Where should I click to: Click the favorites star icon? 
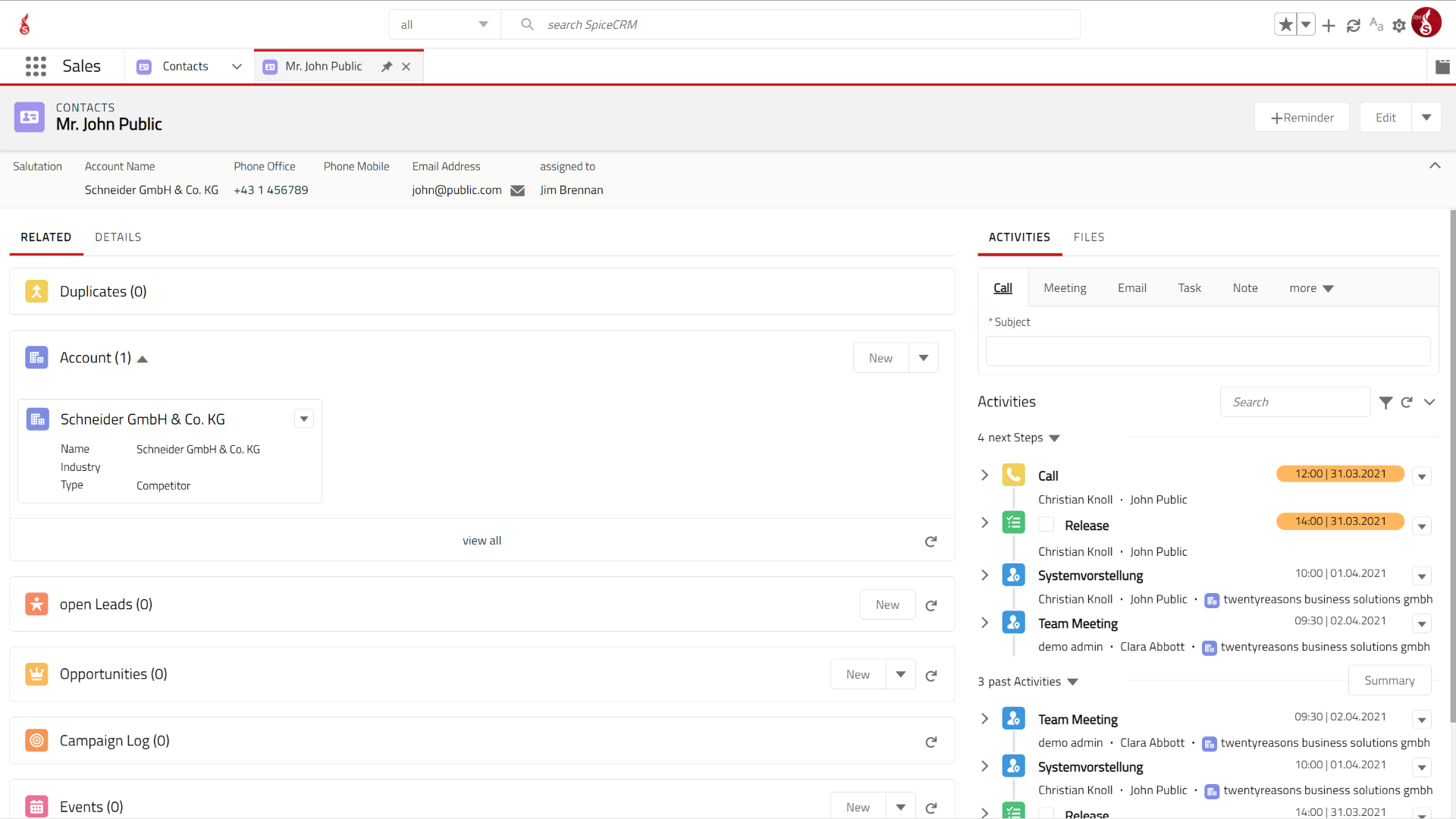coord(1285,25)
